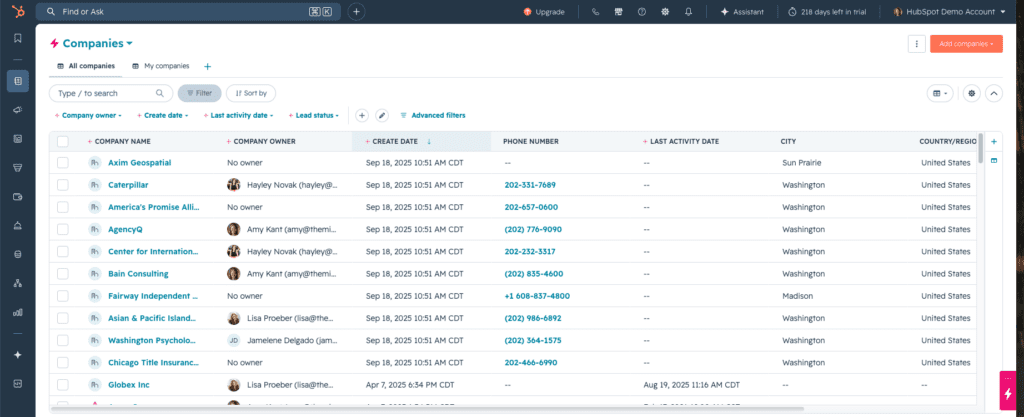Click the Sort by button
Viewport: 1024px width, 417px height.
pyautogui.click(x=251, y=93)
